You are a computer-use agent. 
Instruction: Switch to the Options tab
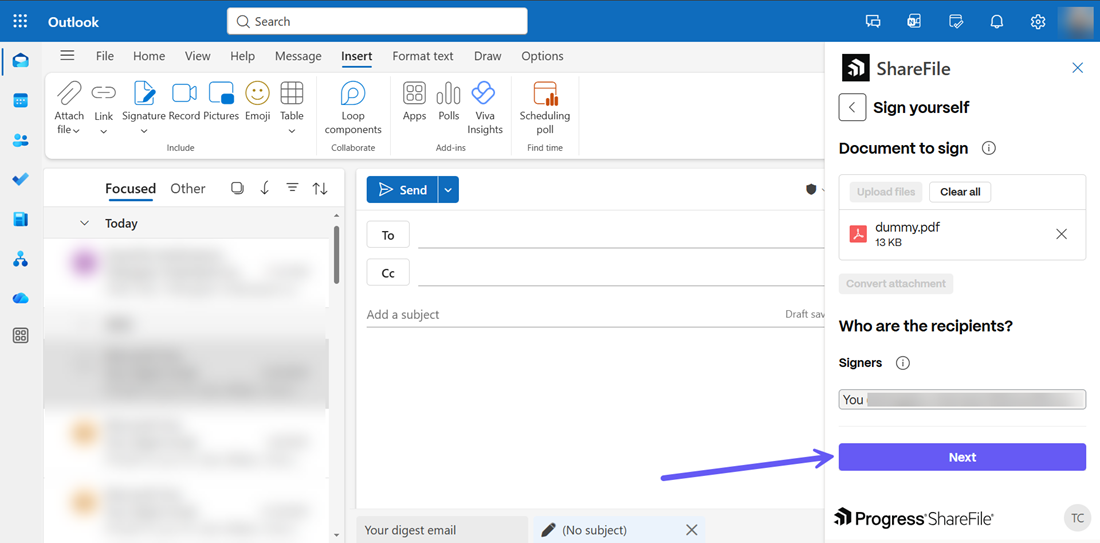(x=542, y=56)
